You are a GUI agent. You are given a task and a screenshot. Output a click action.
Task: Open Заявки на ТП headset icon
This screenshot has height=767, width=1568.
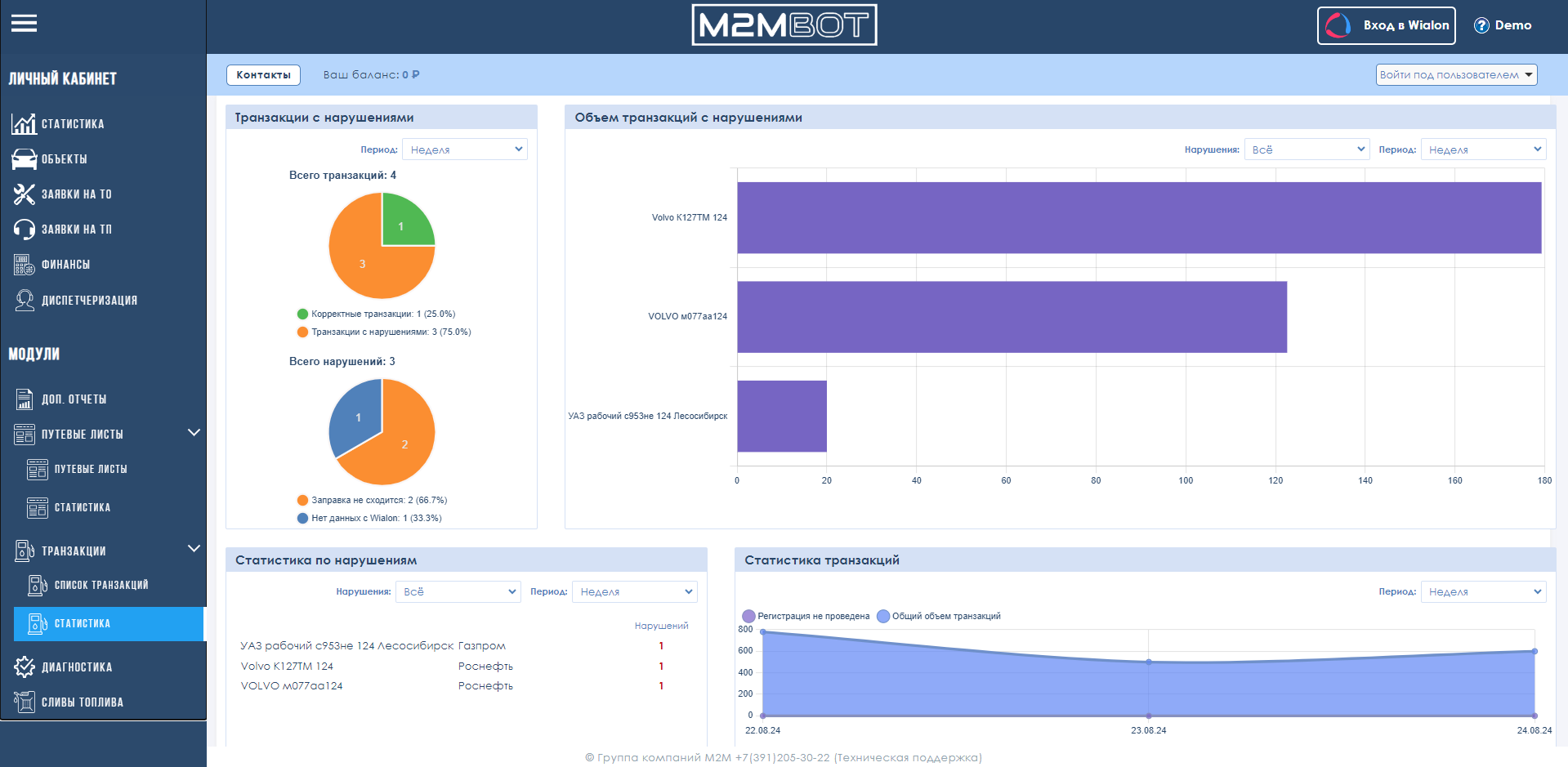[24, 230]
